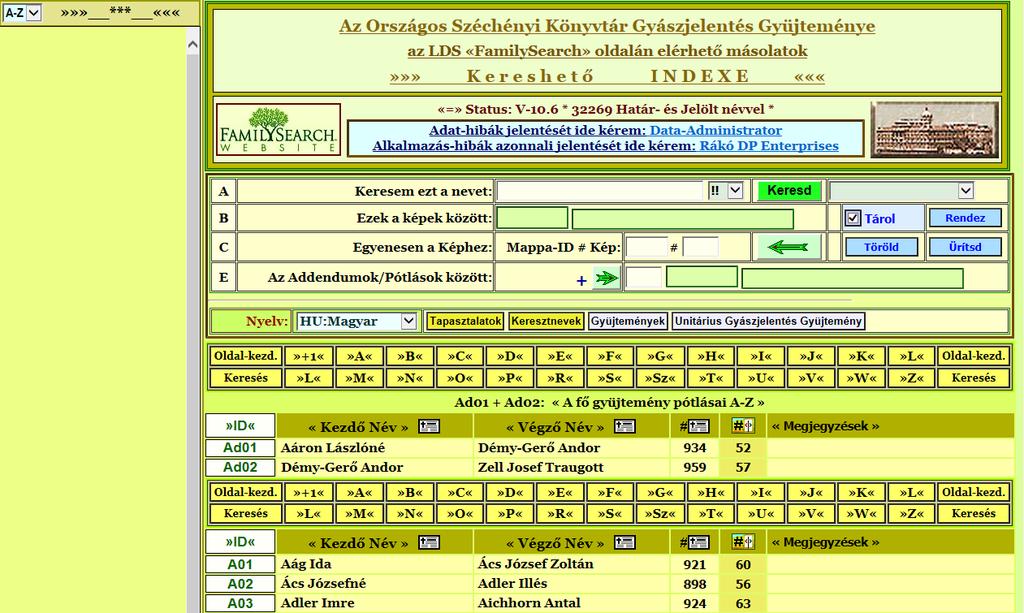Open folder Ad01
Screen dimensions: 1024x613
[240, 448]
